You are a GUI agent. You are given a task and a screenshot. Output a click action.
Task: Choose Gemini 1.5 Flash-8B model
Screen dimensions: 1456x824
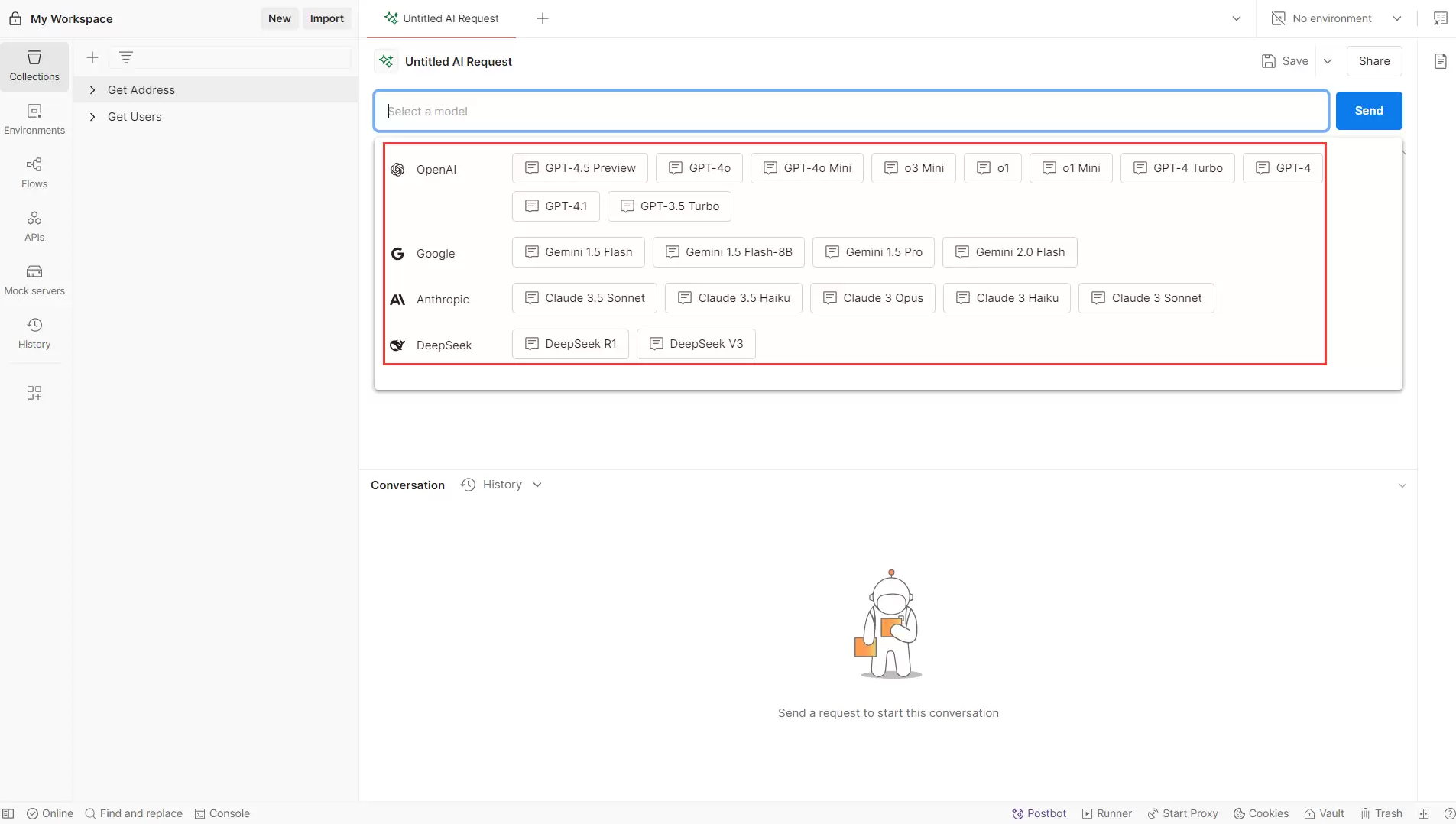[x=729, y=252]
